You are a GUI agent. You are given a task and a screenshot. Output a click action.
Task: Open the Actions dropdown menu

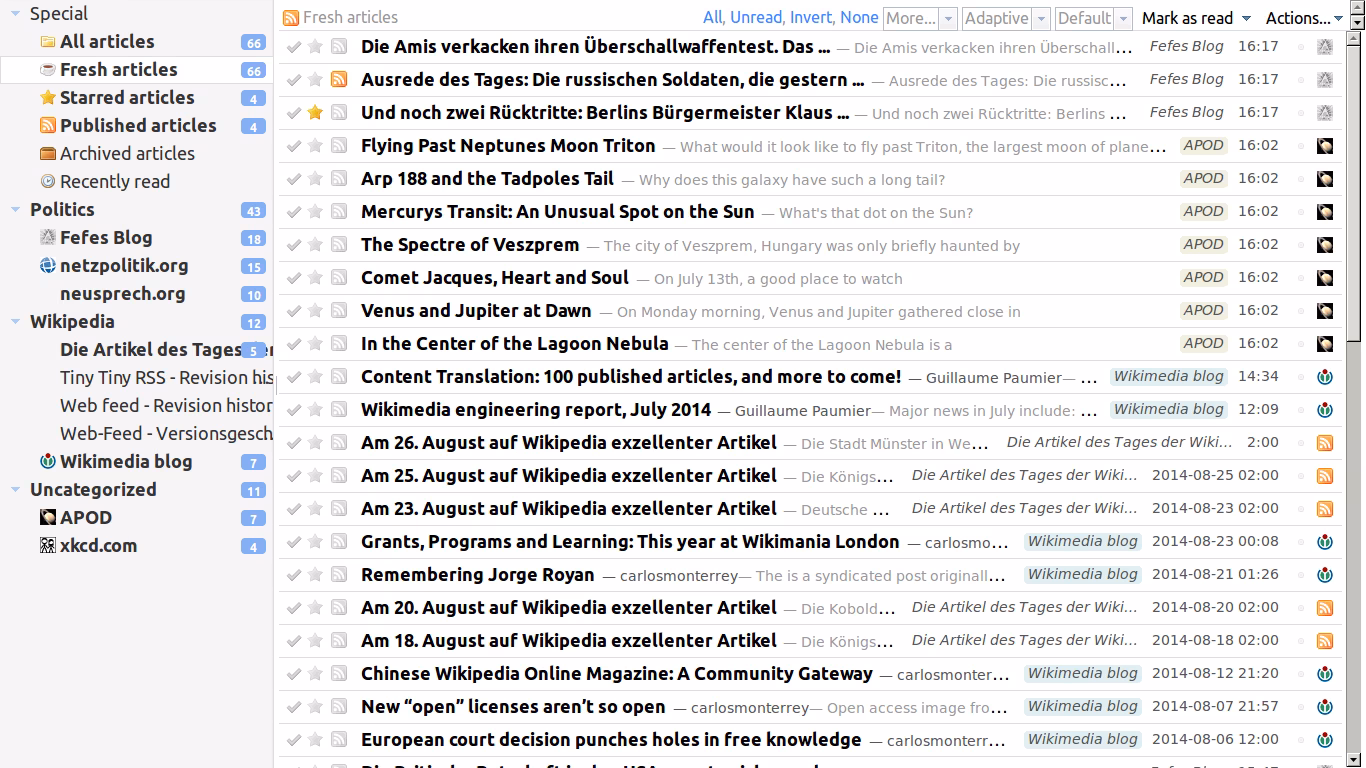pos(1305,18)
